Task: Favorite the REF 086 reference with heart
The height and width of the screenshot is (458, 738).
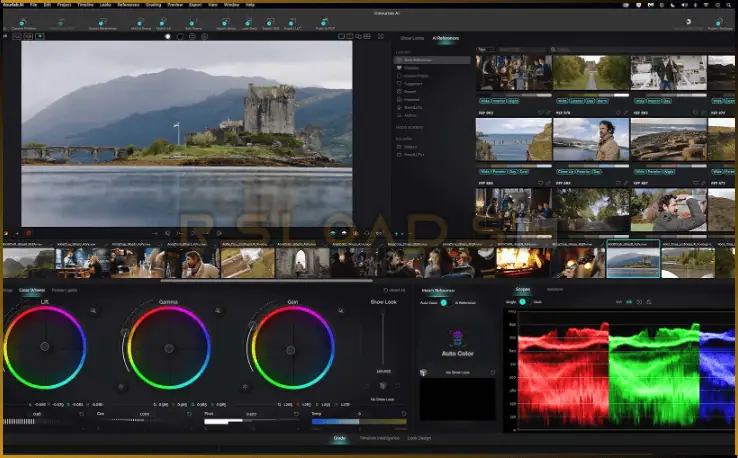Action: (540, 183)
